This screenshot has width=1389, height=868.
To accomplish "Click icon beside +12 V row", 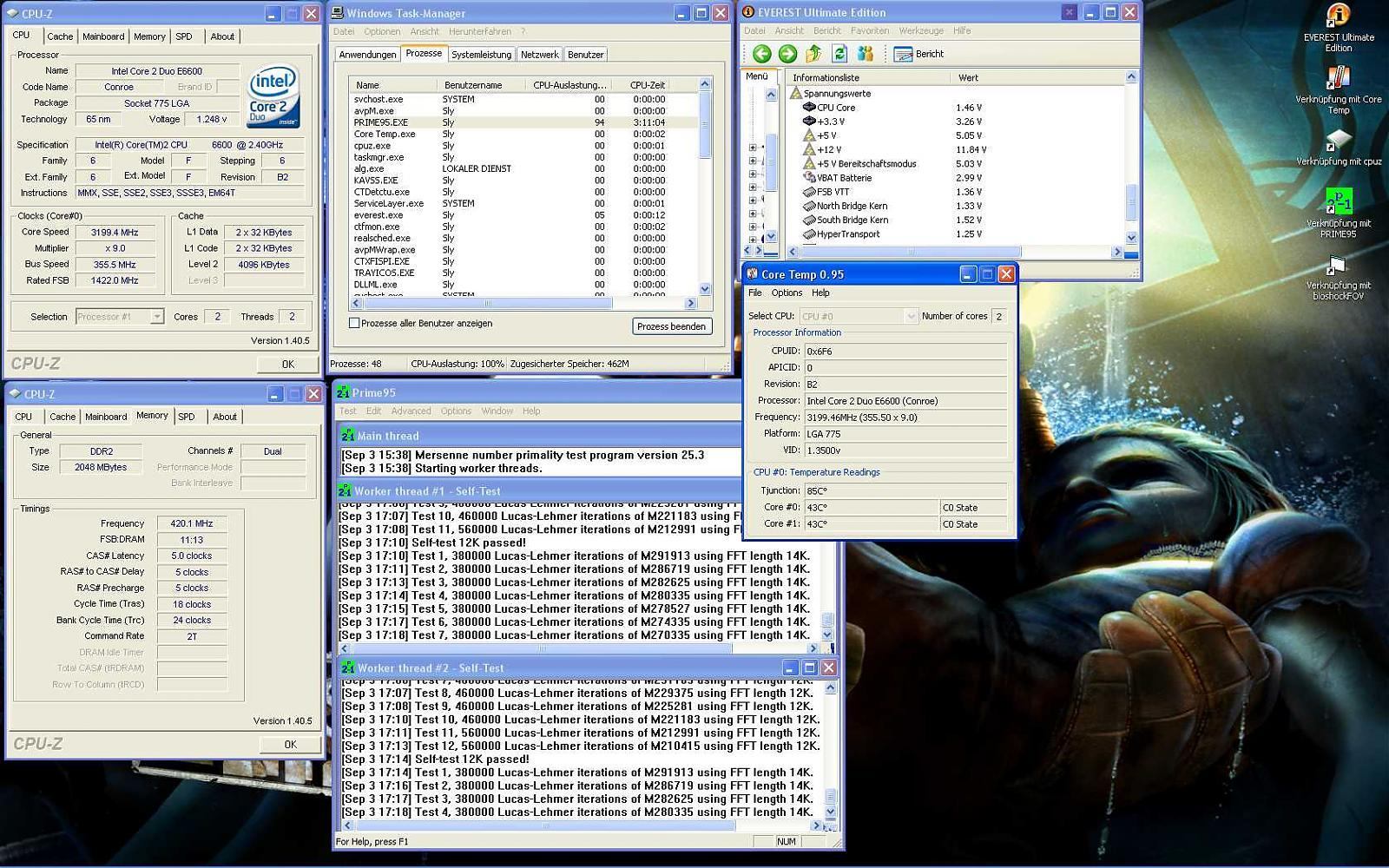I will click(x=809, y=149).
